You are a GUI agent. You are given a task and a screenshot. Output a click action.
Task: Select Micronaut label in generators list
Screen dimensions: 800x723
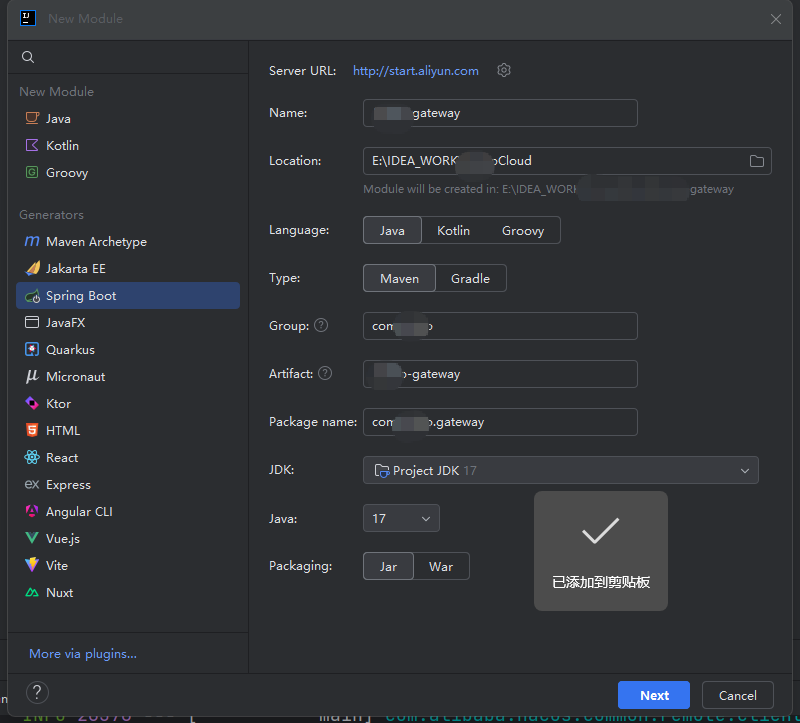(x=76, y=377)
